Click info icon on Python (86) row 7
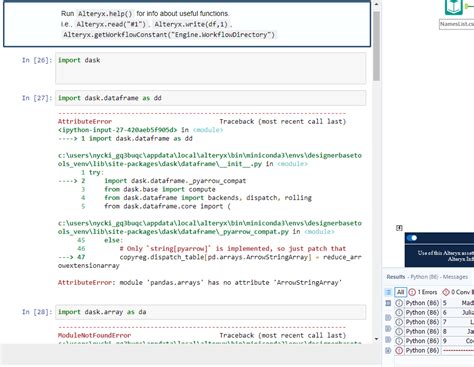Viewport: 474px width, 367px height. [399, 322]
